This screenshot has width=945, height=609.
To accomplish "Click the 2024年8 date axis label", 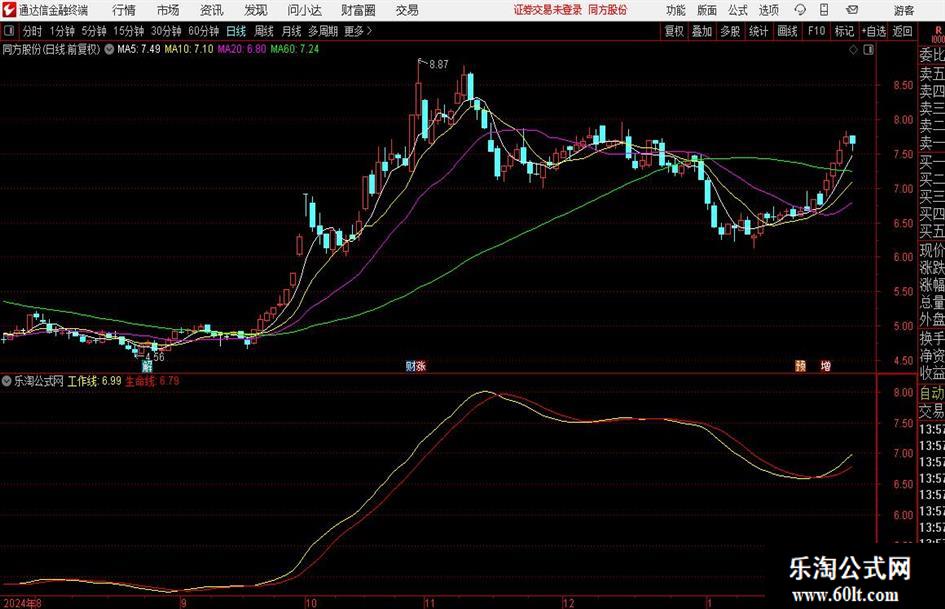I will click(22, 603).
